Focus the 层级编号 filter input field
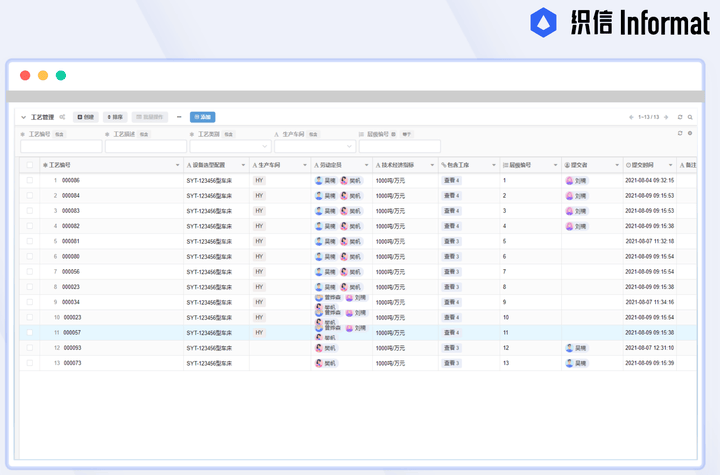 (x=399, y=146)
